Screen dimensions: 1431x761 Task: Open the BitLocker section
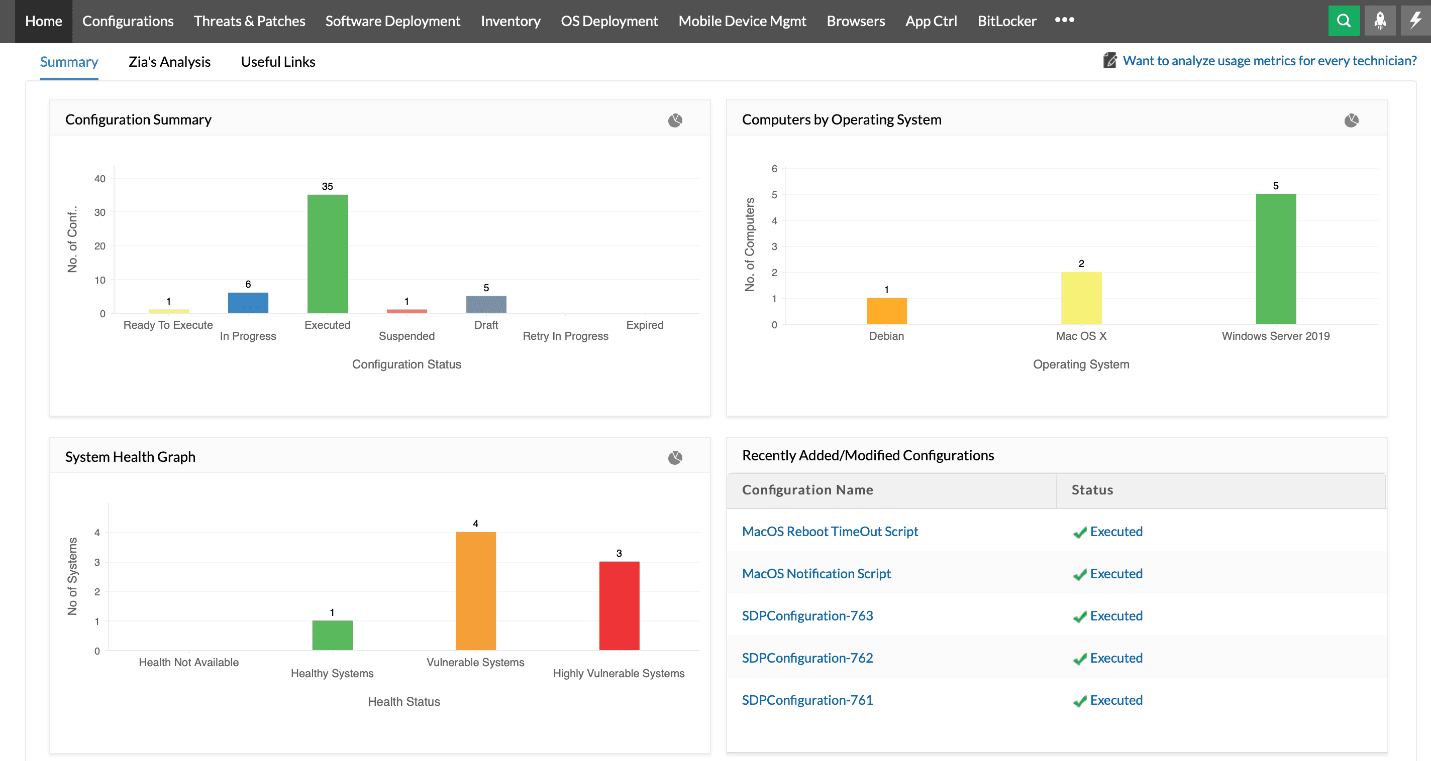1007,20
